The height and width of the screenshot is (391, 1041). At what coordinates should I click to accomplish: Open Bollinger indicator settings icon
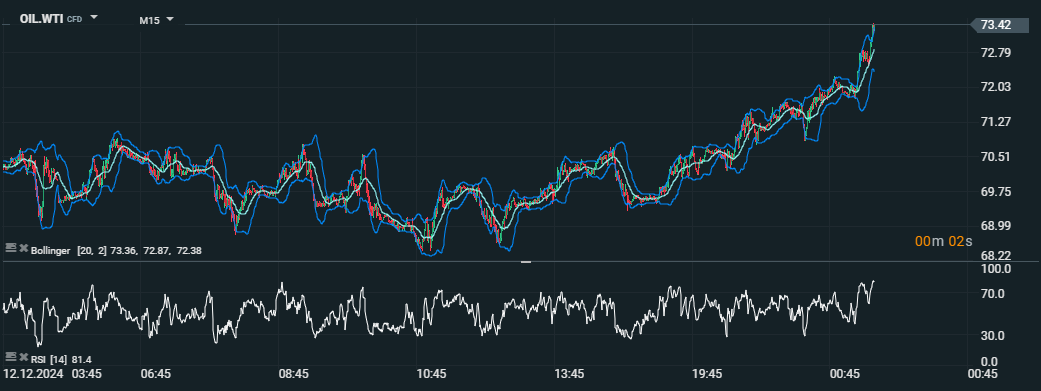pos(10,248)
